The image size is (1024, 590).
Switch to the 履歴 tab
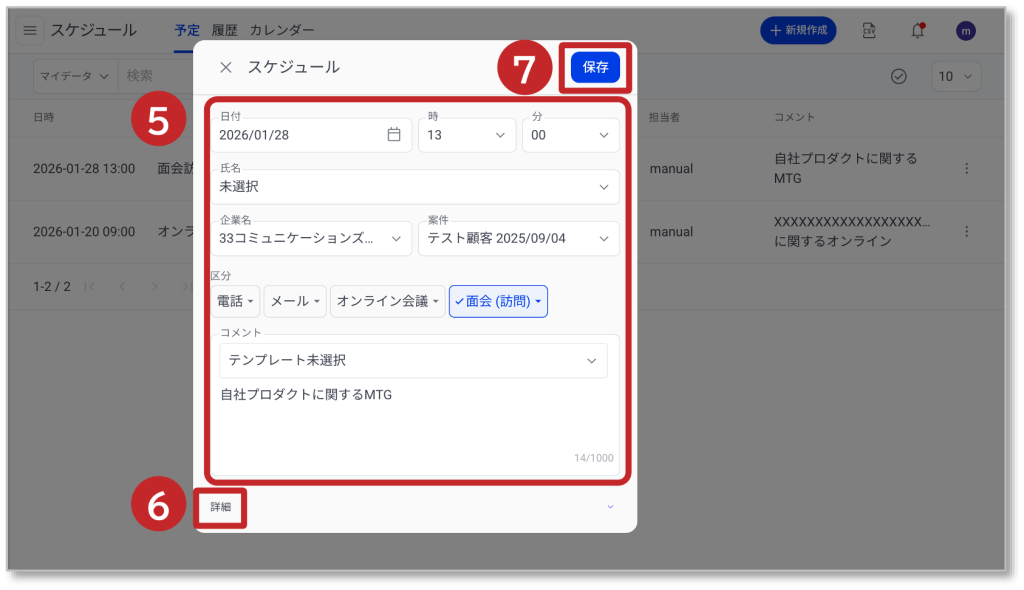pyautogui.click(x=224, y=31)
